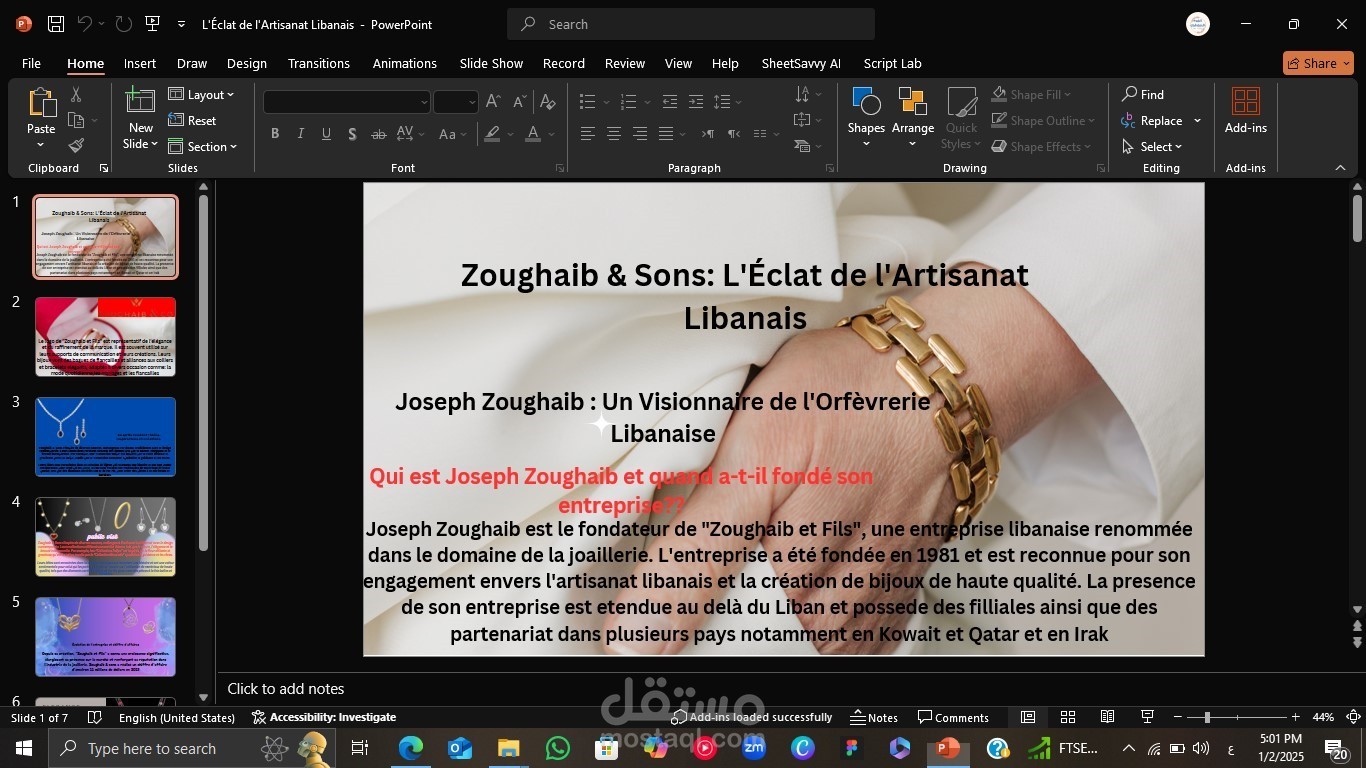Toggle bold formatting
This screenshot has width=1366, height=768.
[275, 134]
